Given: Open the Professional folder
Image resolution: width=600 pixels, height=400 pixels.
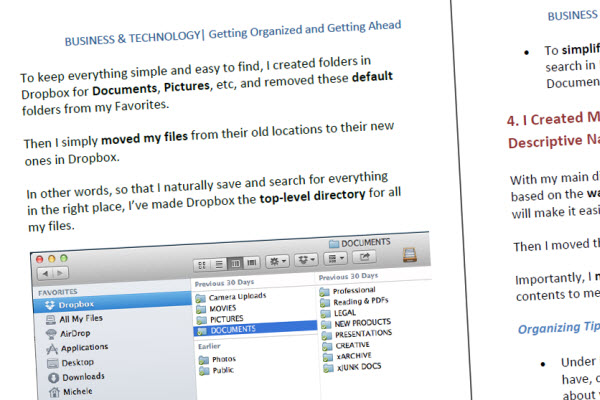Looking at the screenshot, I should click(x=354, y=290).
